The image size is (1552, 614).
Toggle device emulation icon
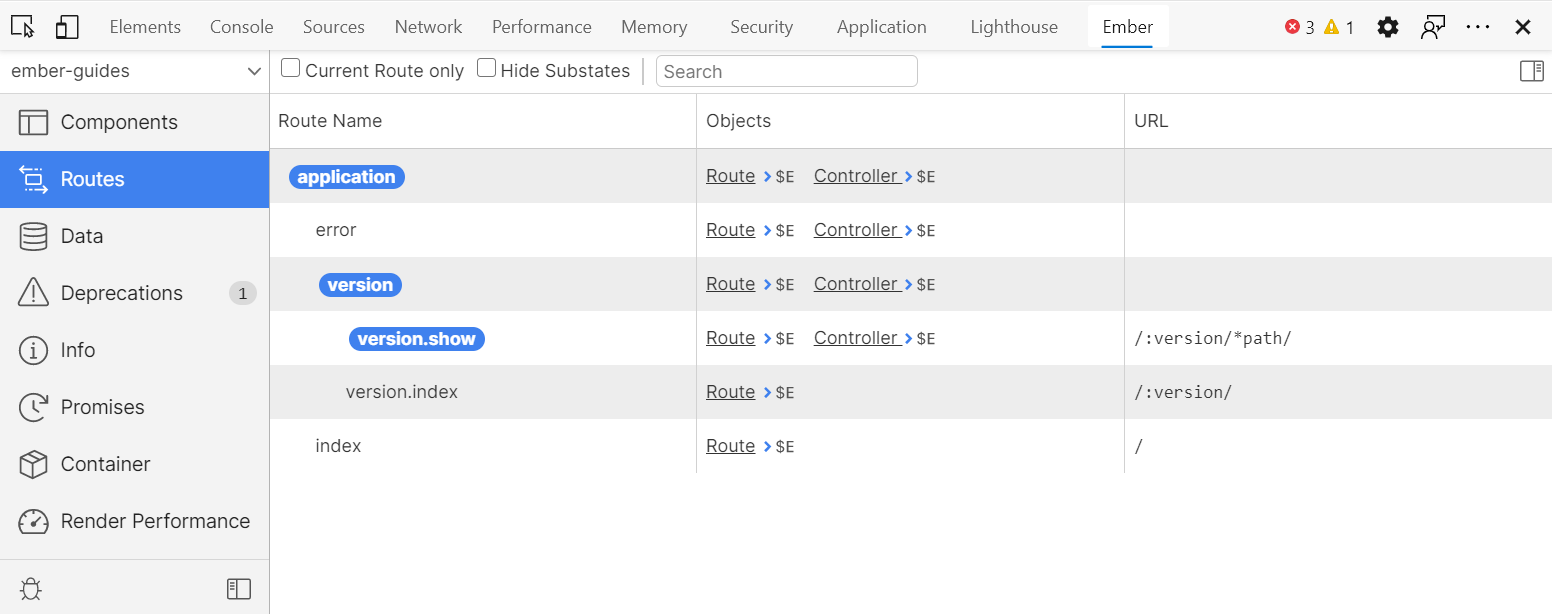[x=67, y=27]
